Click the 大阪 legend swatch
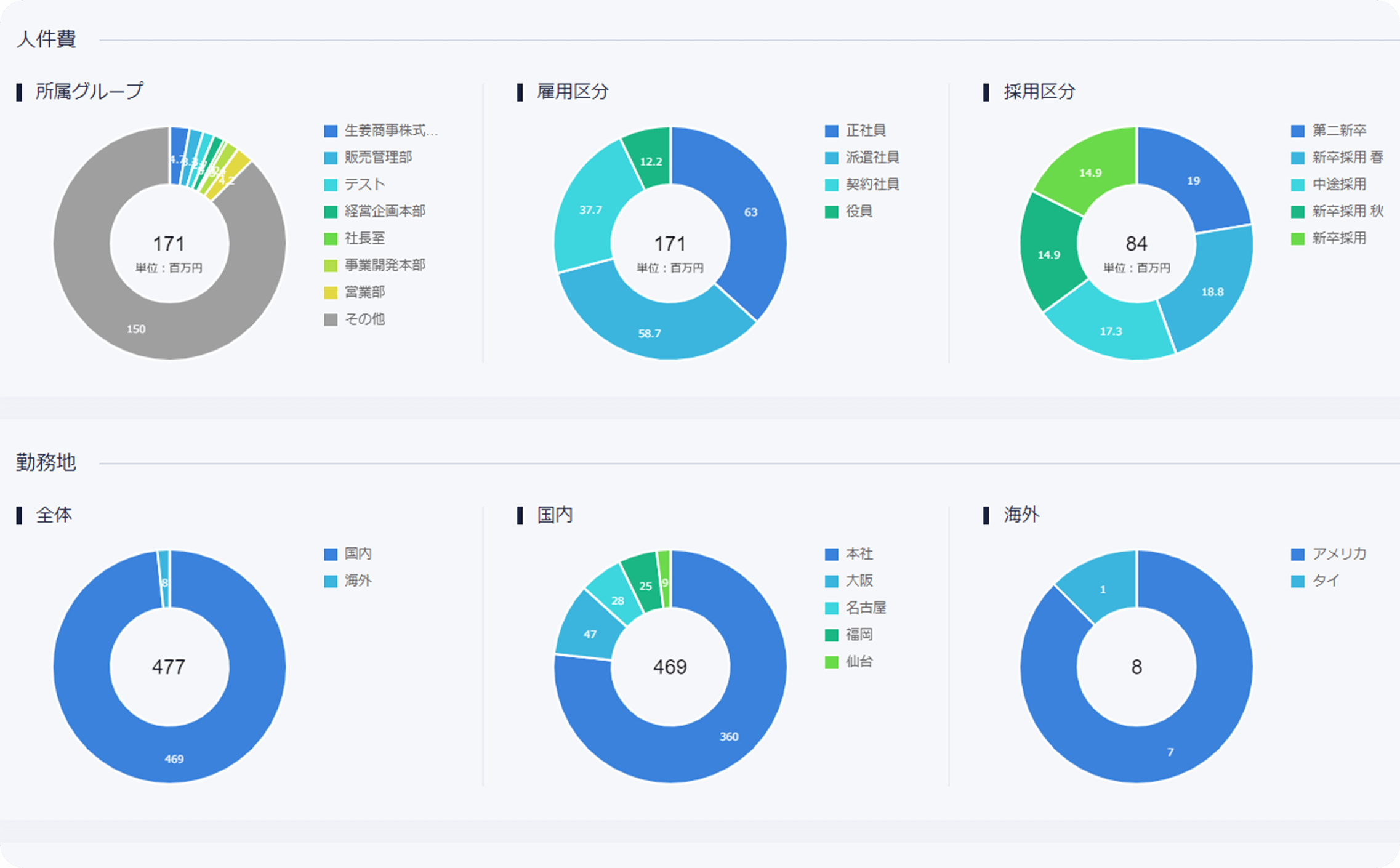Viewport: 1400px width, 868px height. [x=831, y=581]
